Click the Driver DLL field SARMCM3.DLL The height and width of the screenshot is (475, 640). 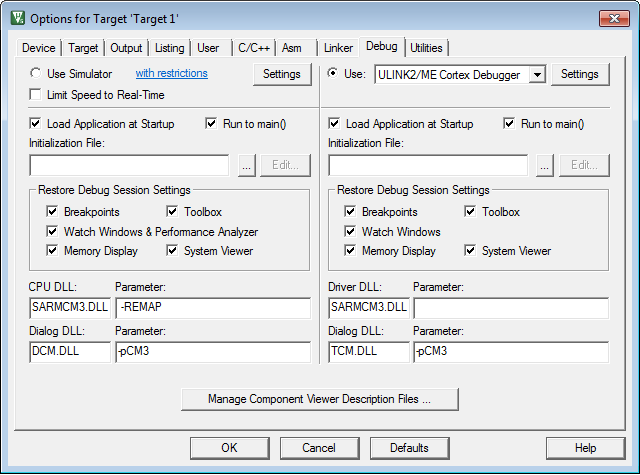pyautogui.click(x=369, y=308)
